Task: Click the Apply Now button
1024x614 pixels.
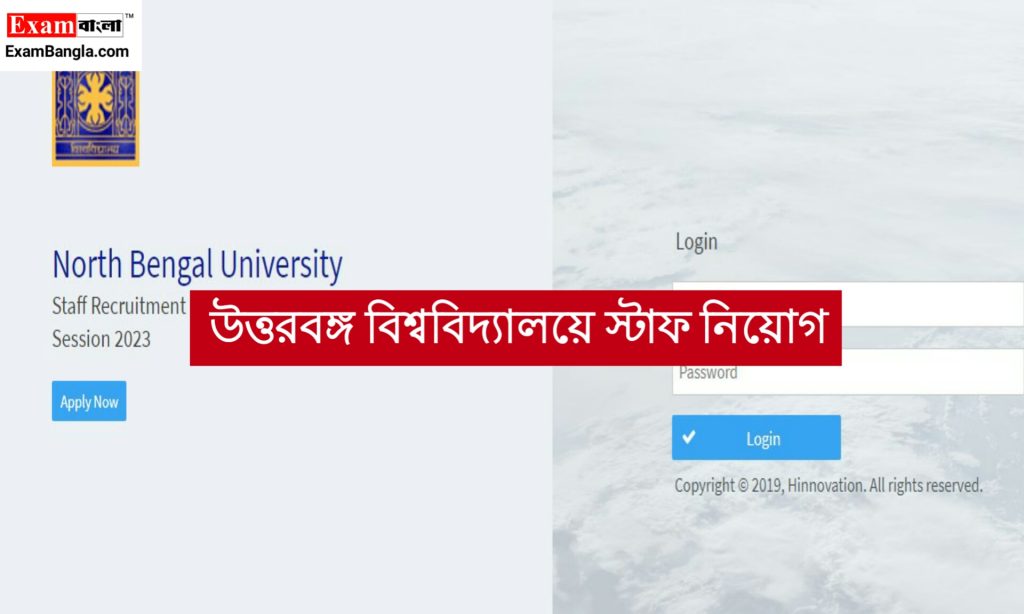Action: [89, 401]
